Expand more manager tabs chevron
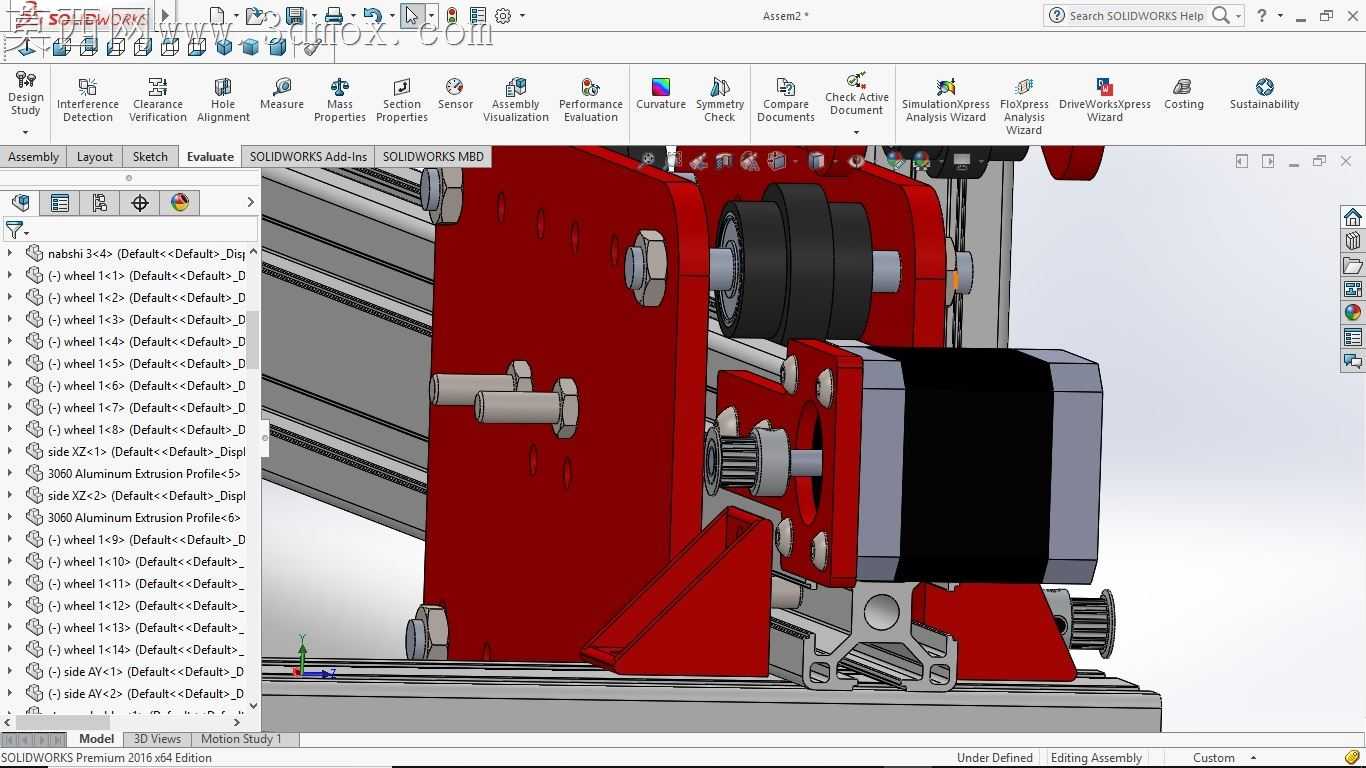Viewport: 1366px width, 768px height. 250,203
